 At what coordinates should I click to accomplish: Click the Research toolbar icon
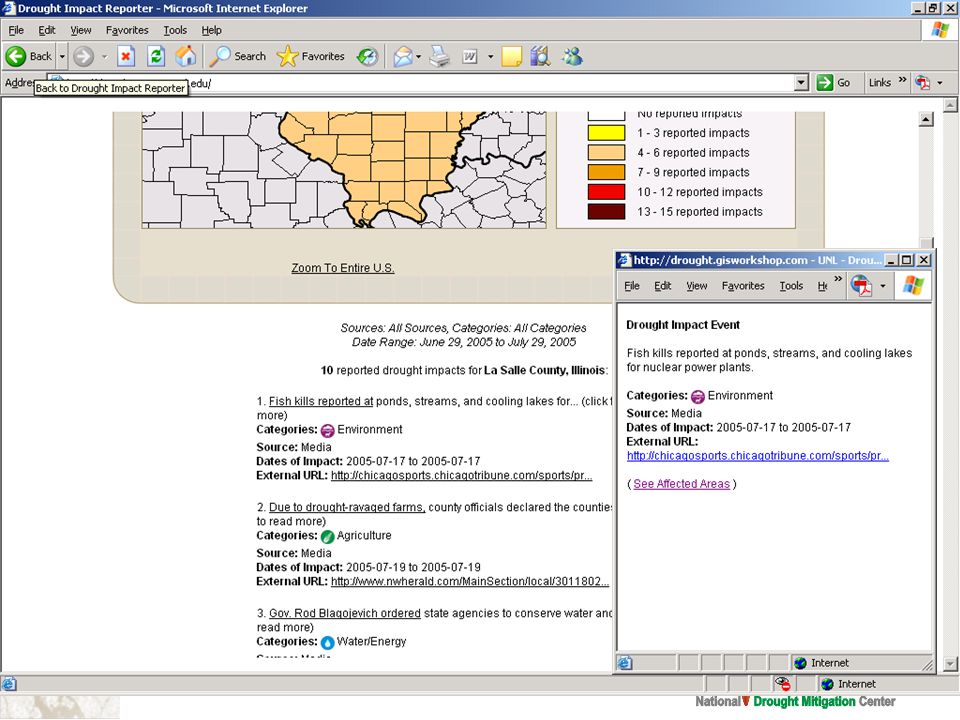pyautogui.click(x=540, y=56)
